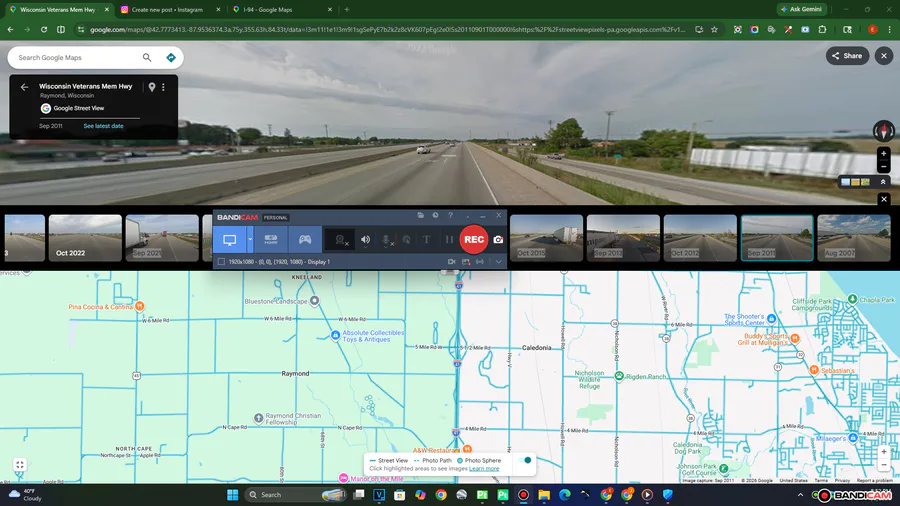Open the Bandicam audio signal icon
Viewport: 900px width, 506px height.
pyautogui.click(x=480, y=262)
